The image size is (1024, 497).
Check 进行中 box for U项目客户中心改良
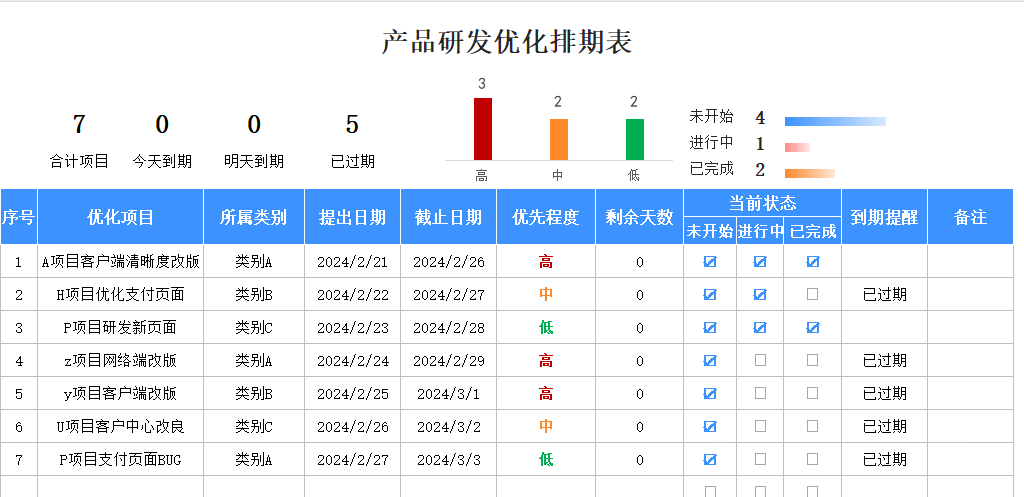pyautogui.click(x=760, y=426)
